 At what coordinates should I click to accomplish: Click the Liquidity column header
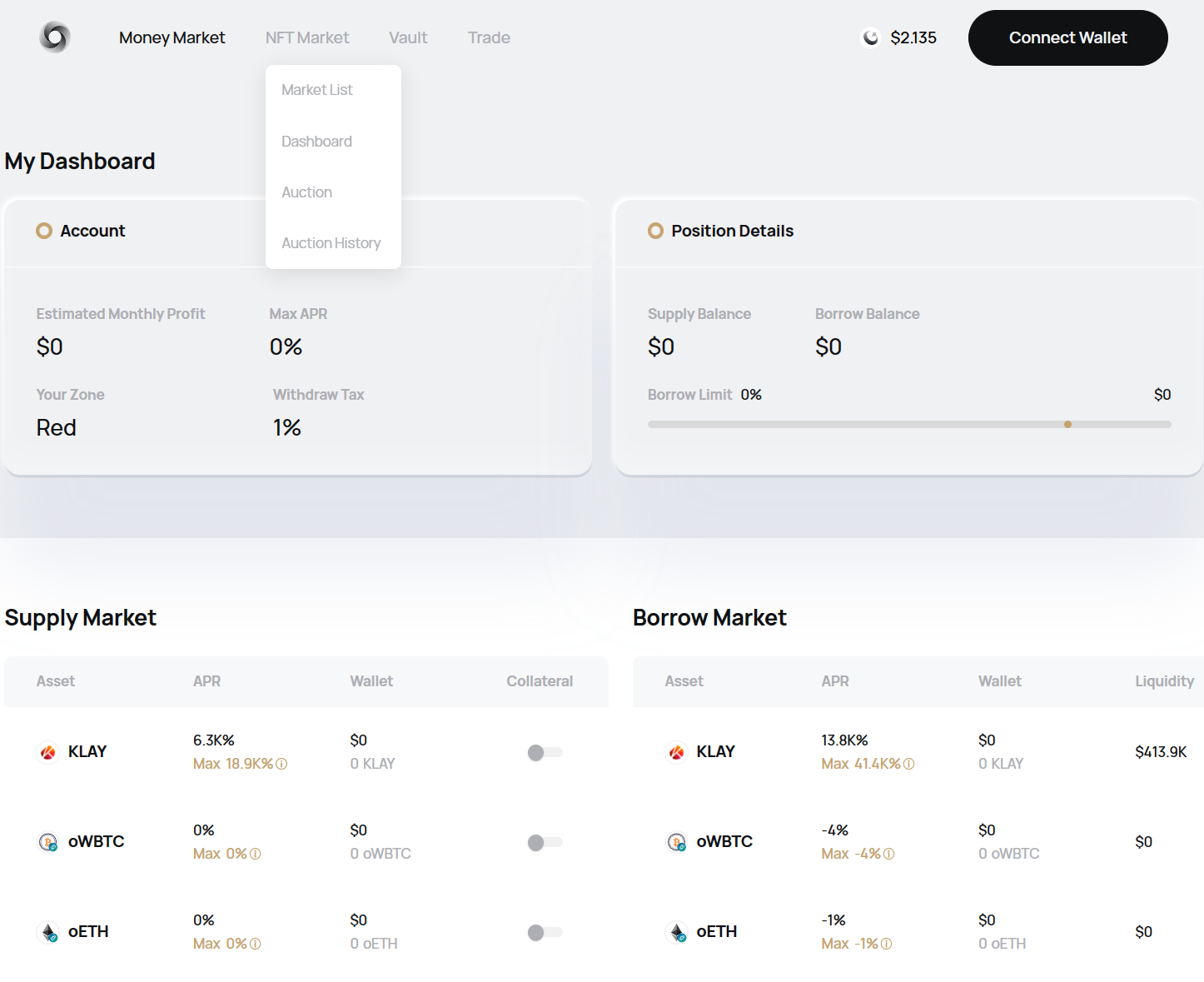[1164, 681]
